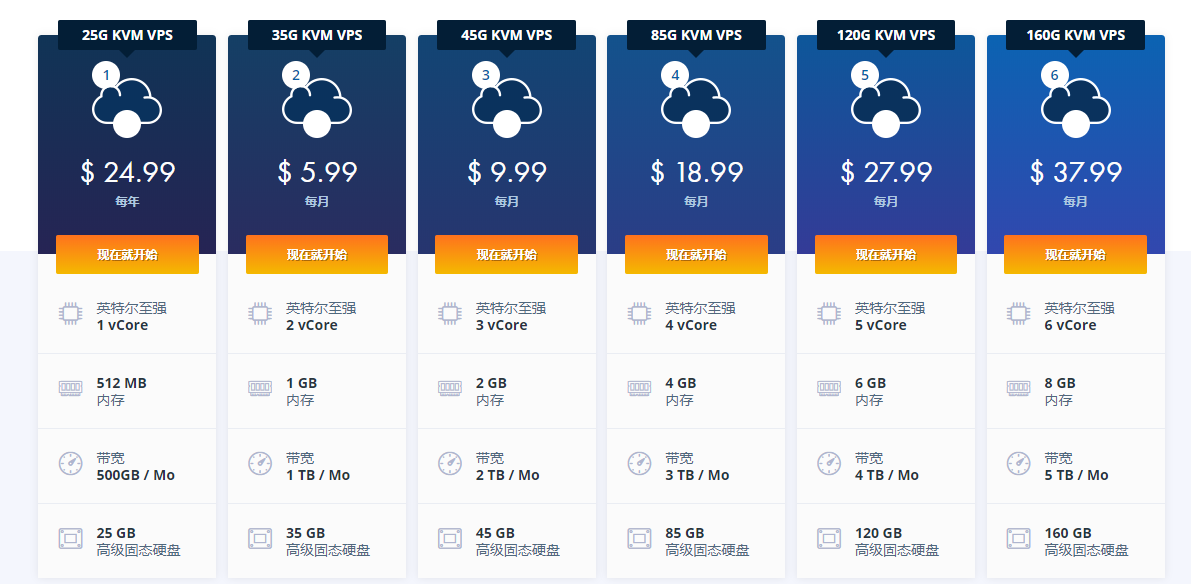Screen dimensions: 1191x584
Task: Start the $9.99 plan with 现在就开始
Action: pos(506,255)
